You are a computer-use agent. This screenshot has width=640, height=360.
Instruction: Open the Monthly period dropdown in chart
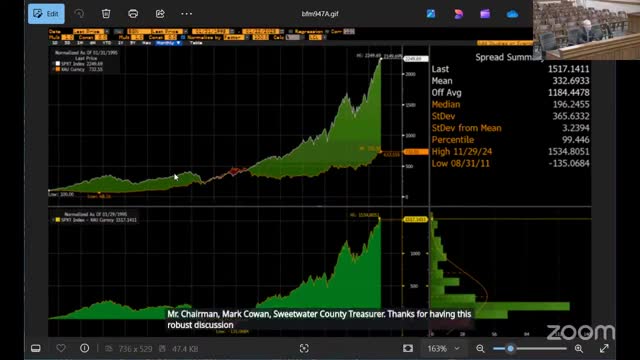pyautogui.click(x=168, y=43)
